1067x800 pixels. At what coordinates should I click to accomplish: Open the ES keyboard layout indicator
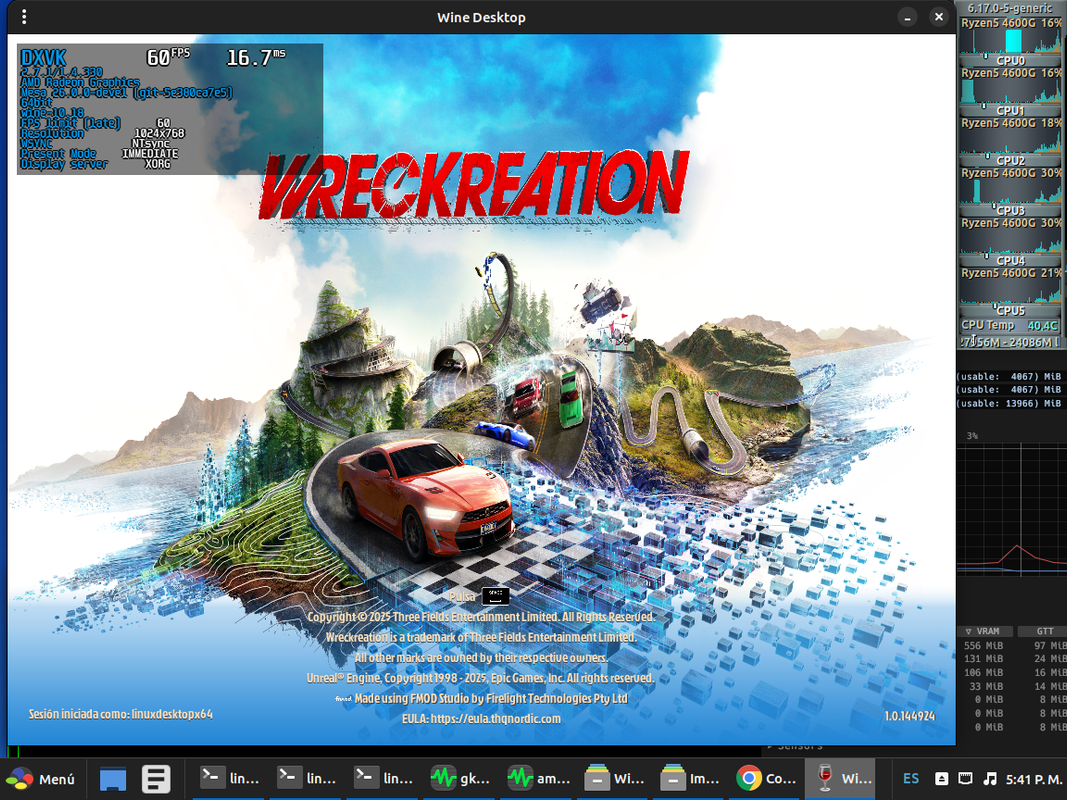point(911,779)
